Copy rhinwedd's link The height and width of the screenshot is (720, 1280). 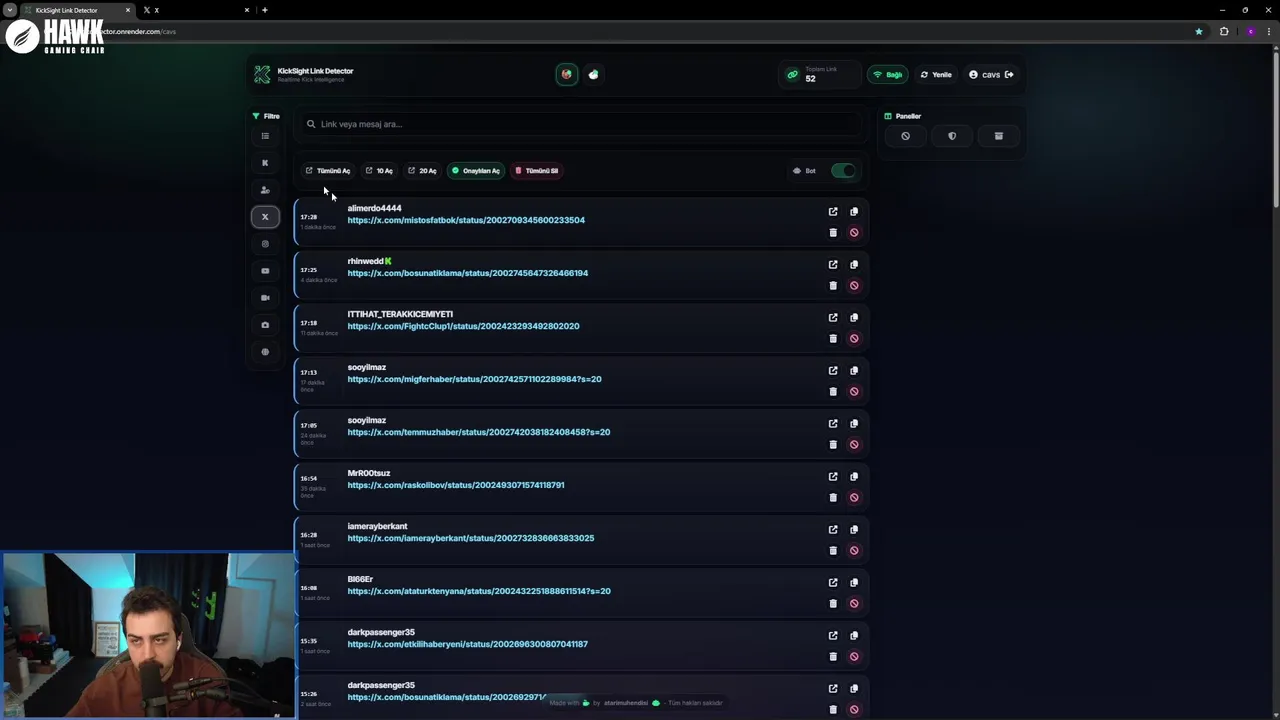pyautogui.click(x=854, y=265)
